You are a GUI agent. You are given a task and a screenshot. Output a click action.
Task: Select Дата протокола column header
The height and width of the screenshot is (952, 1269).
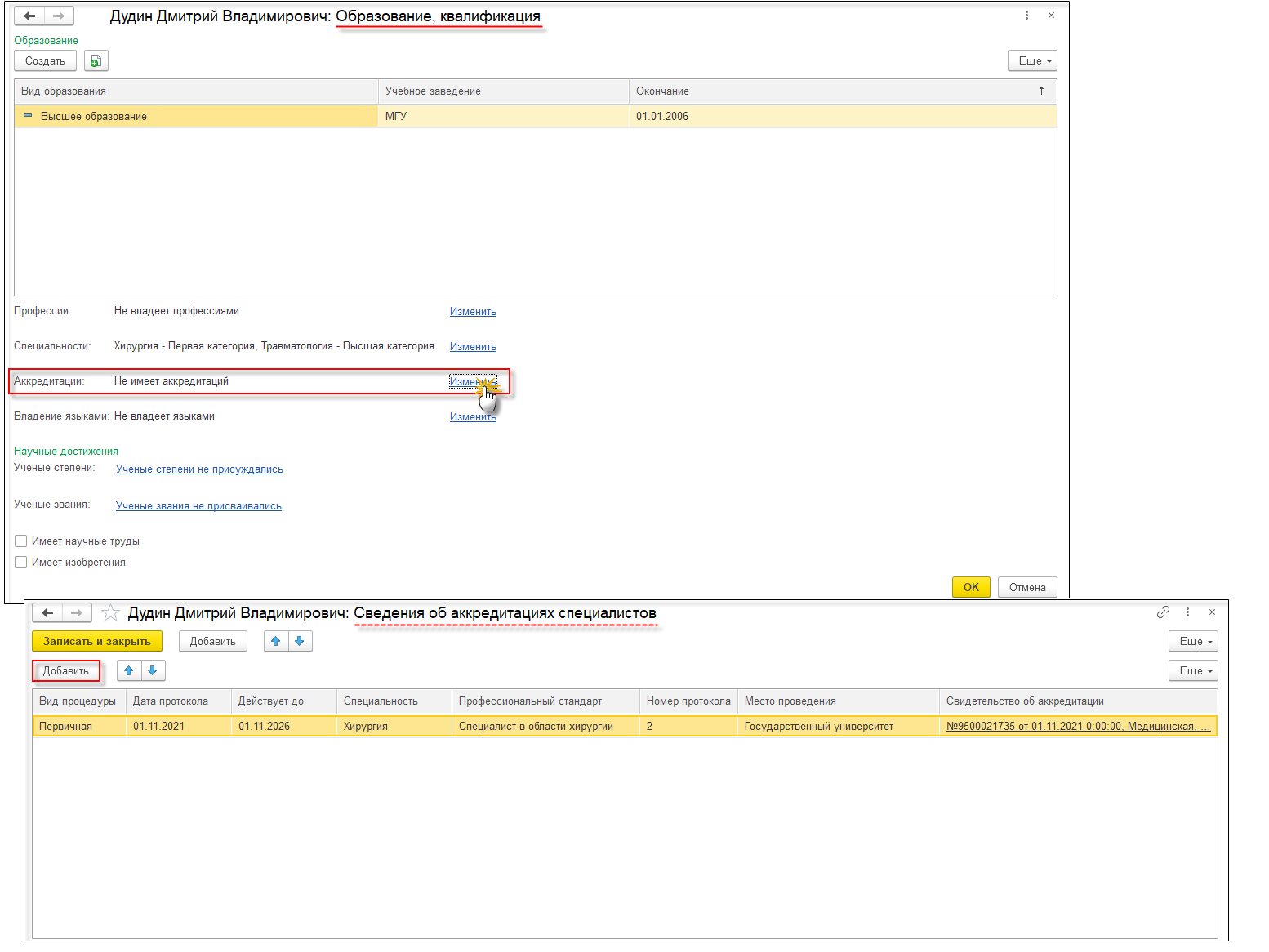pyautogui.click(x=179, y=701)
